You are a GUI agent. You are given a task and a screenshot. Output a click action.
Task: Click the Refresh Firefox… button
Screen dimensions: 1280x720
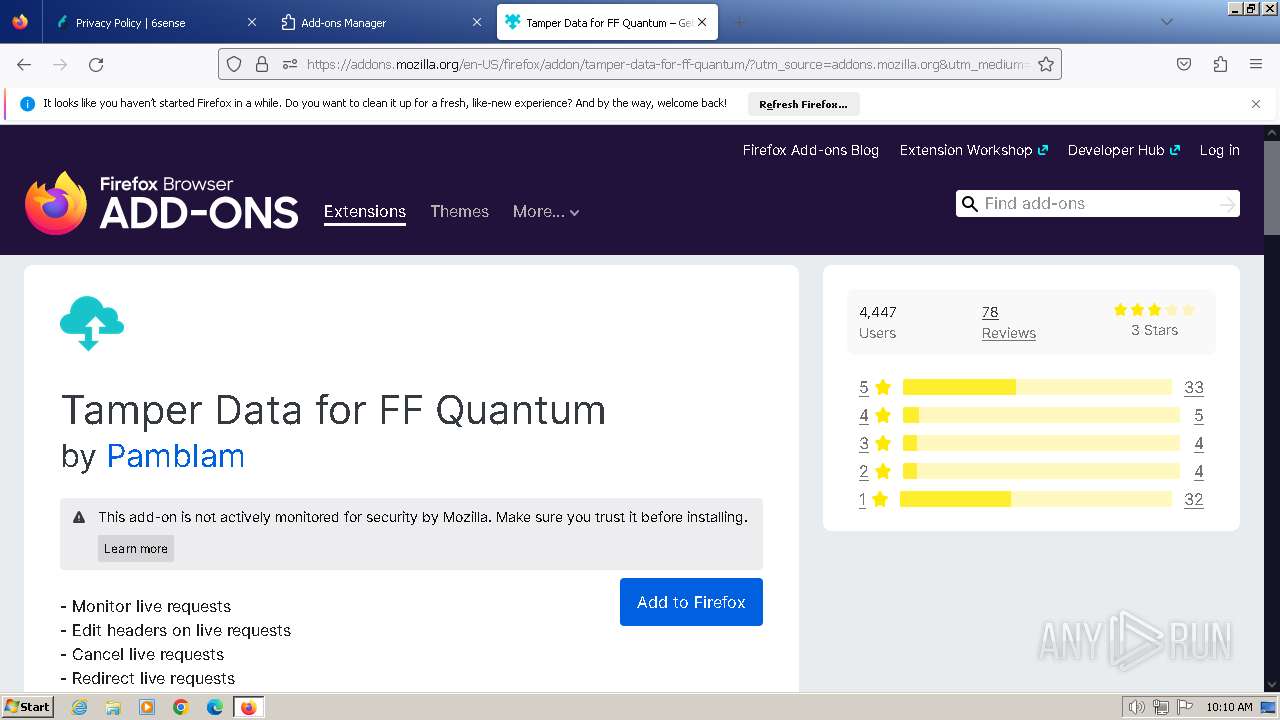(x=803, y=104)
